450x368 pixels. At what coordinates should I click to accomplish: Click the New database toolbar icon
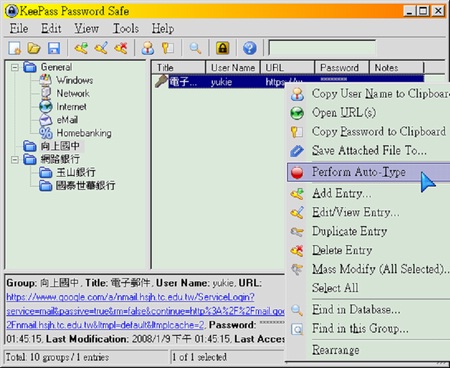[15, 48]
